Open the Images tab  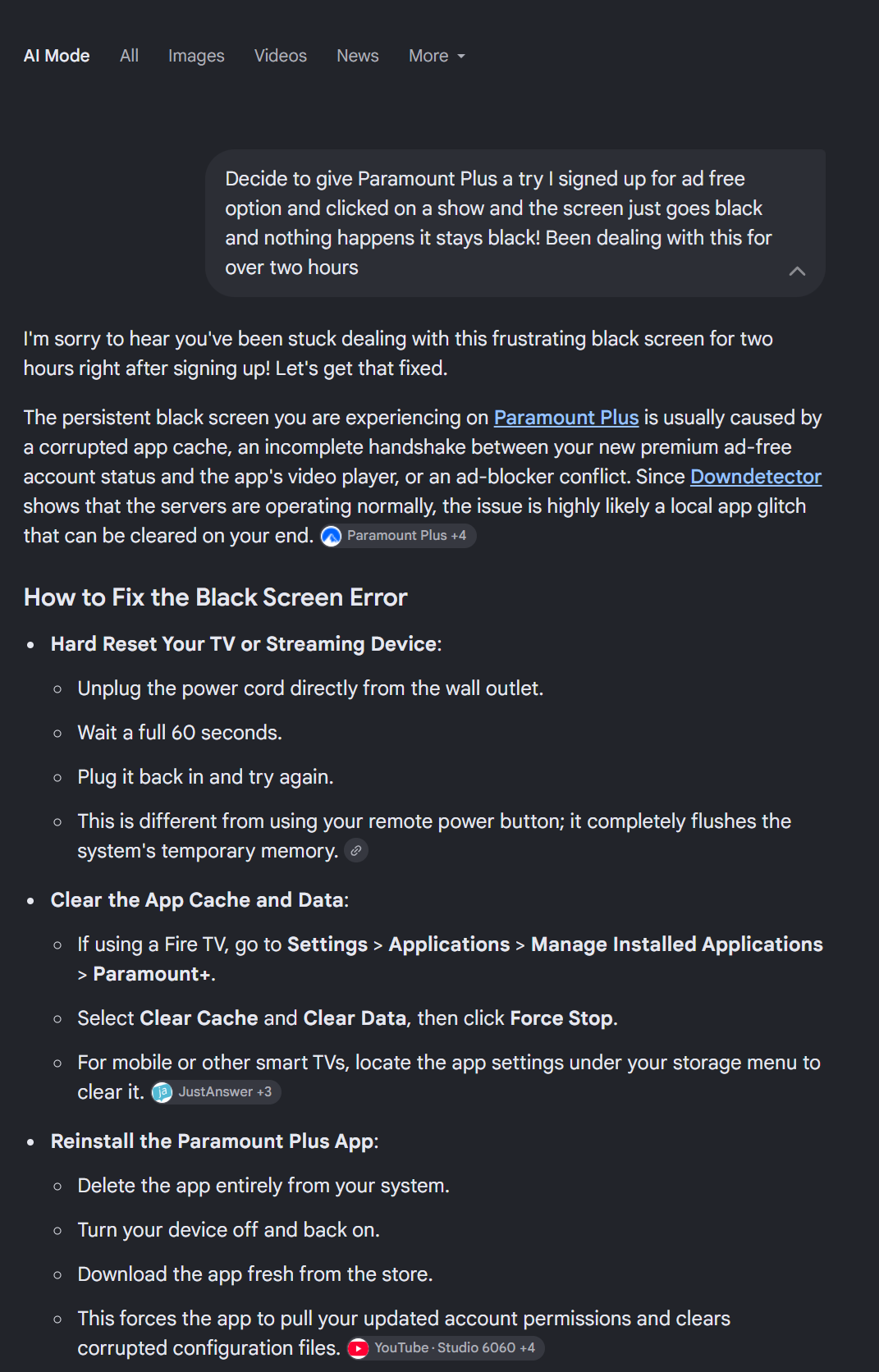pos(196,56)
